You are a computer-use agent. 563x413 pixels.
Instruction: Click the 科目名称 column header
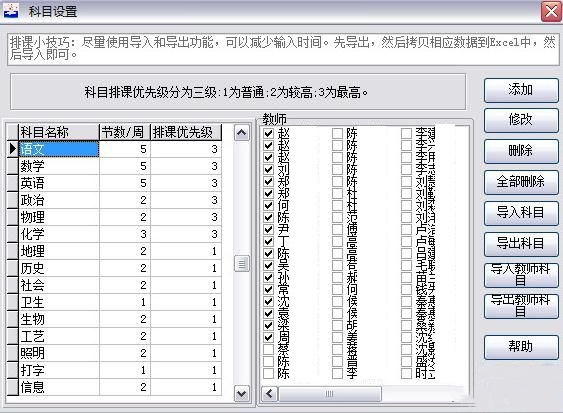[x=59, y=132]
